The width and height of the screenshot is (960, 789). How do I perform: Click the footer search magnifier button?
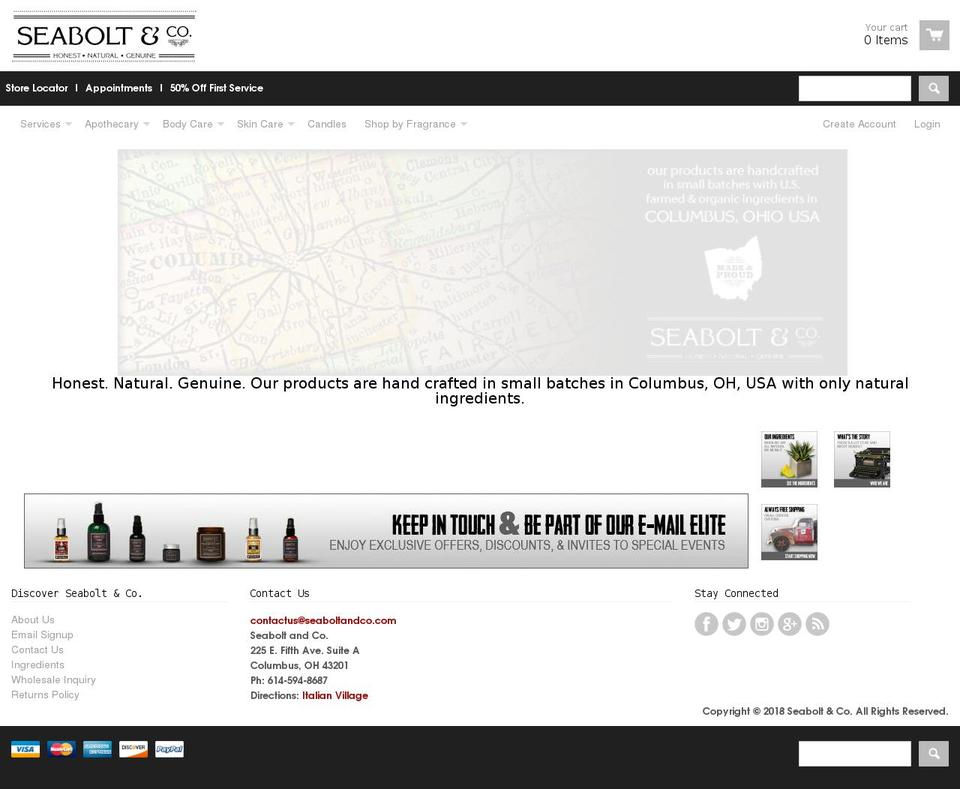click(934, 753)
